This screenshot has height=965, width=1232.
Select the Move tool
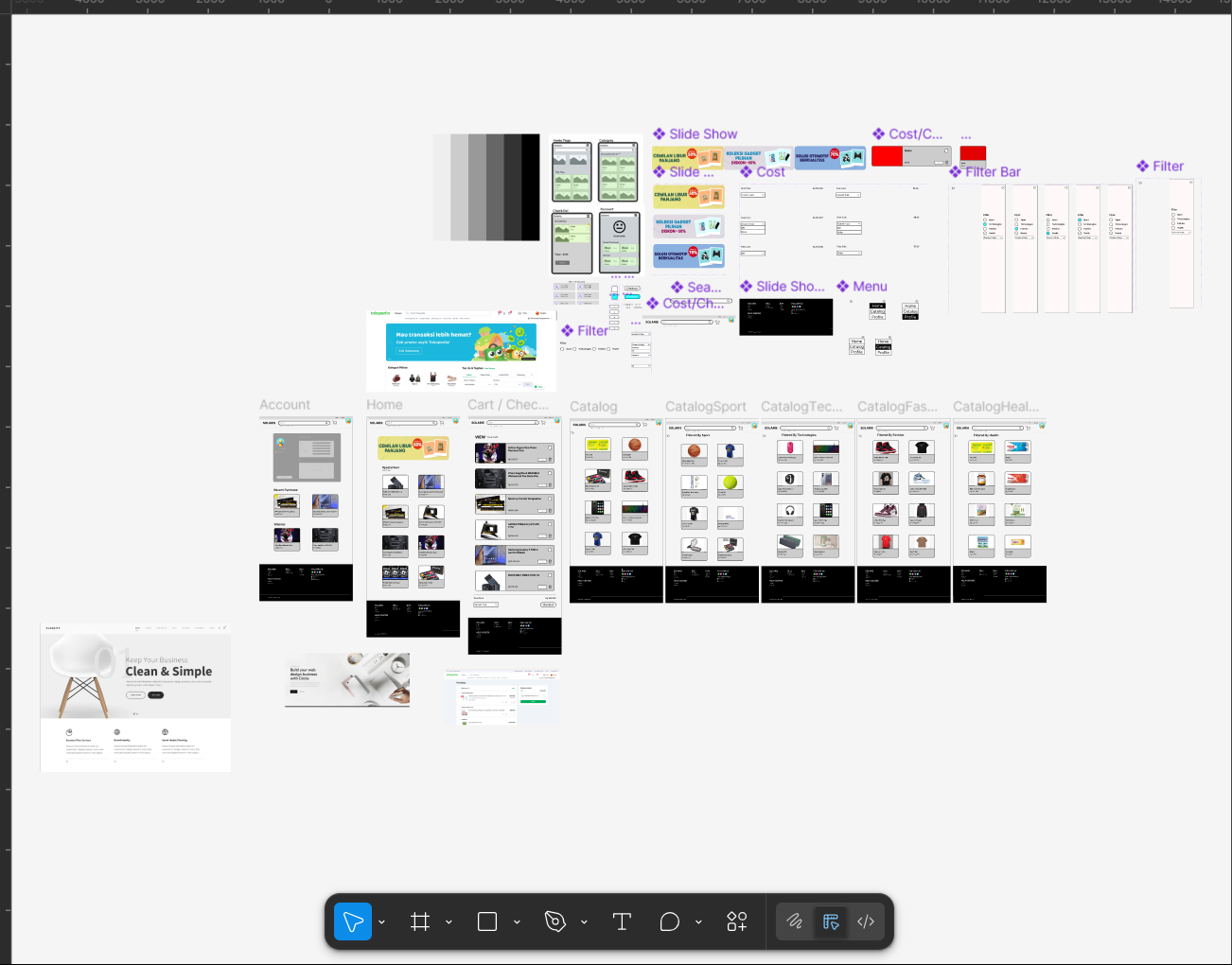[353, 921]
